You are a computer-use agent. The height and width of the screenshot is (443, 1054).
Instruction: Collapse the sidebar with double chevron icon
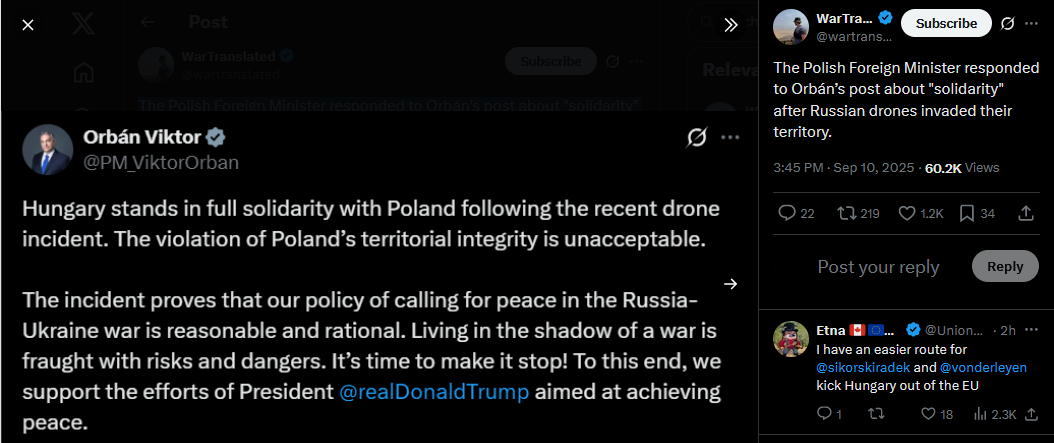[731, 25]
